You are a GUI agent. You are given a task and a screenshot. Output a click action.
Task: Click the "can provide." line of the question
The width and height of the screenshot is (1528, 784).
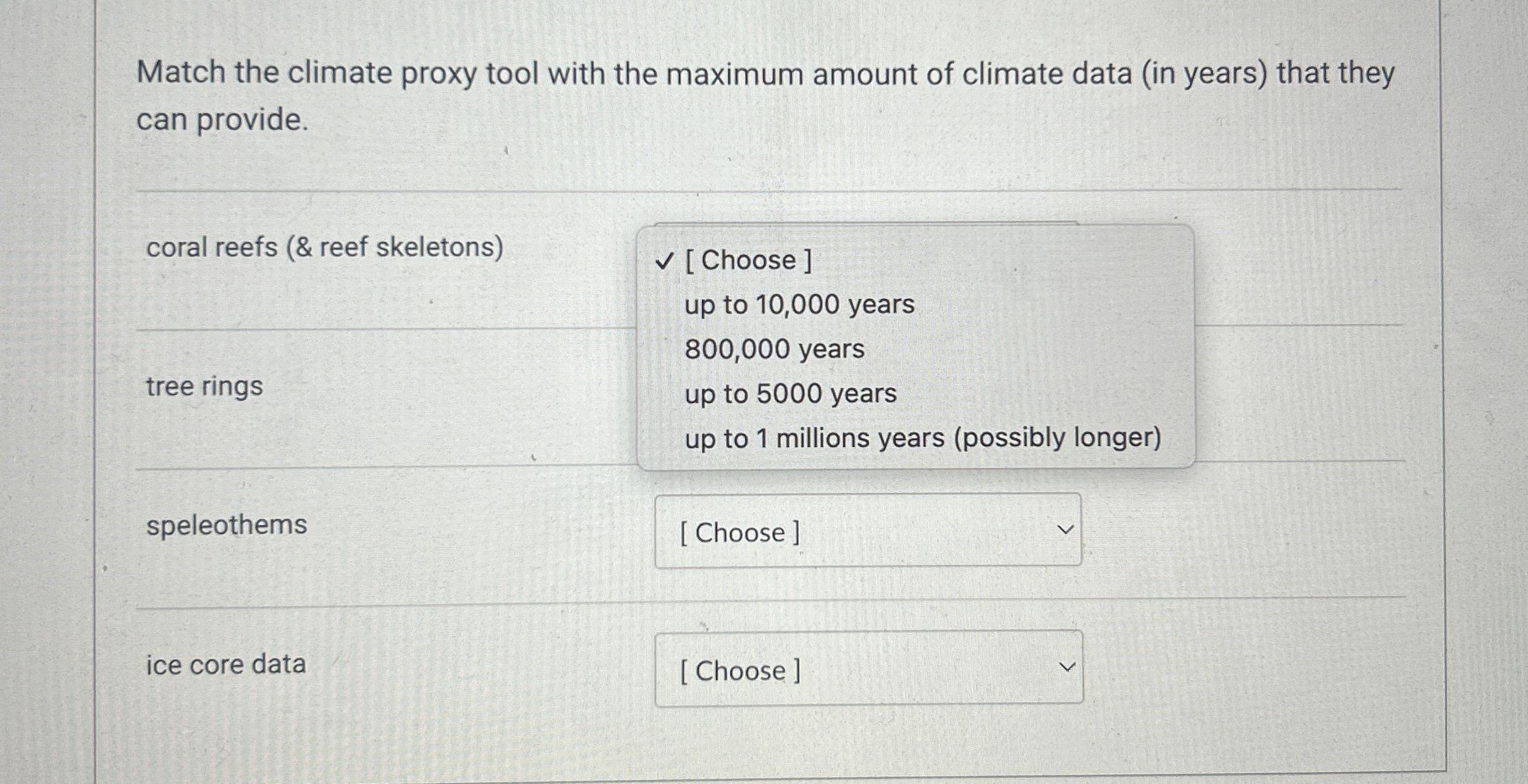[222, 120]
